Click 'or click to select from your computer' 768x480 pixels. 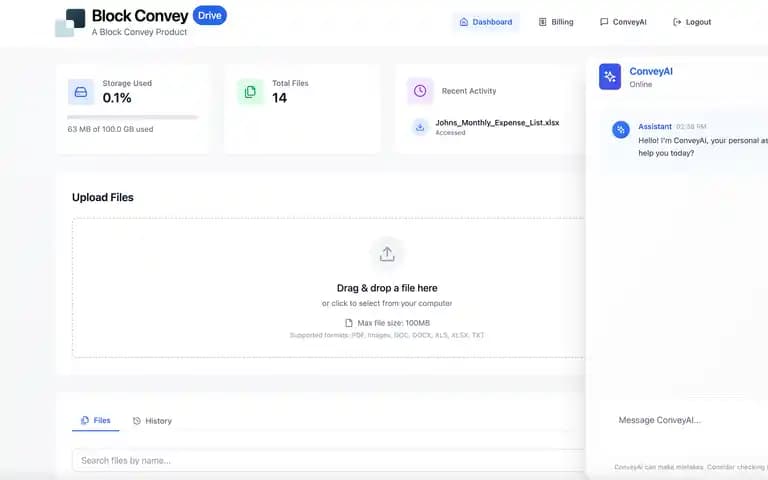tap(387, 303)
